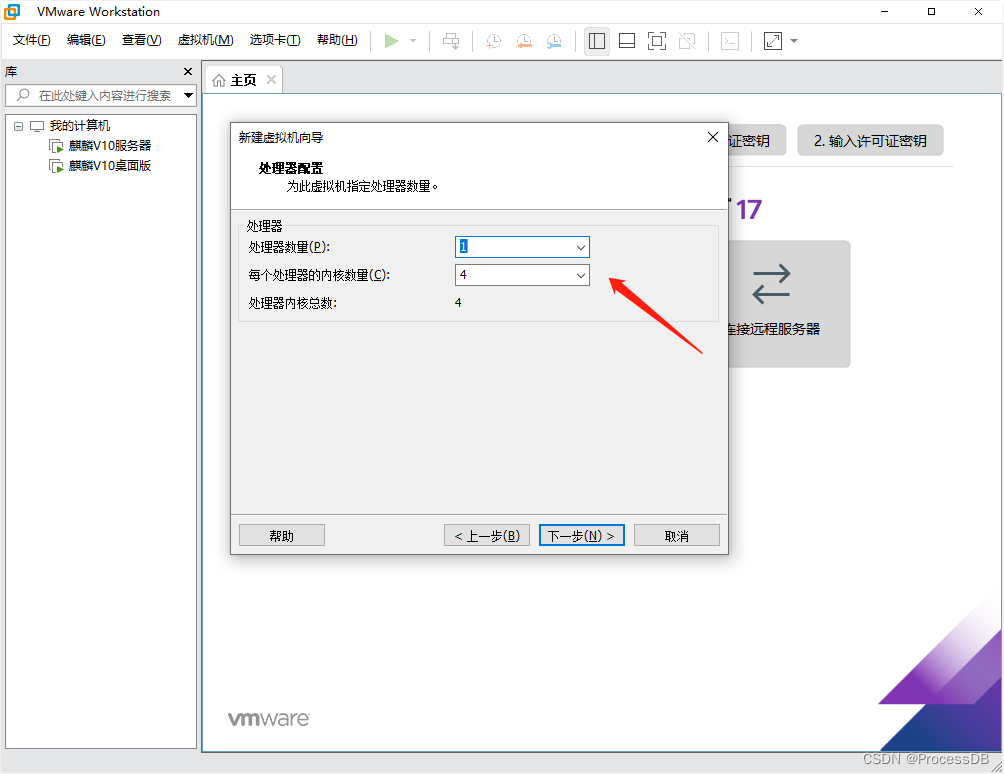Toggle the library sidebar view icon

point(597,41)
